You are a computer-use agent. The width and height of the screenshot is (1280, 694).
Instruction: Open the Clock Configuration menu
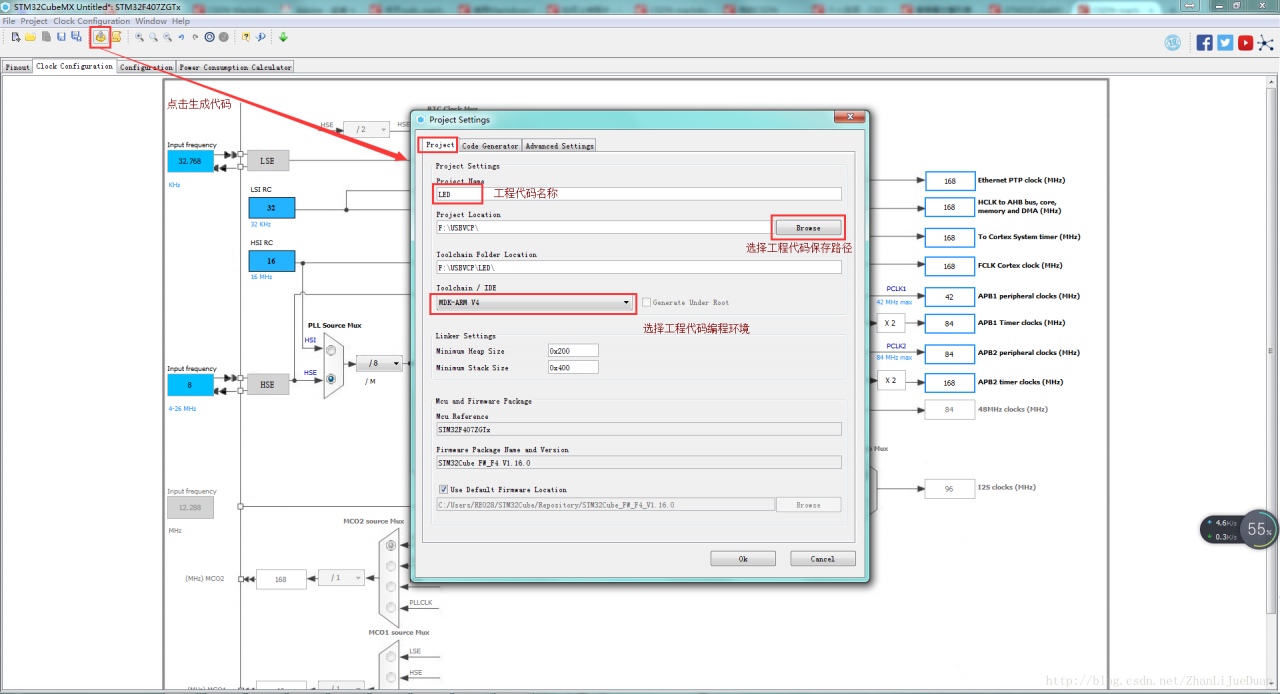(92, 21)
